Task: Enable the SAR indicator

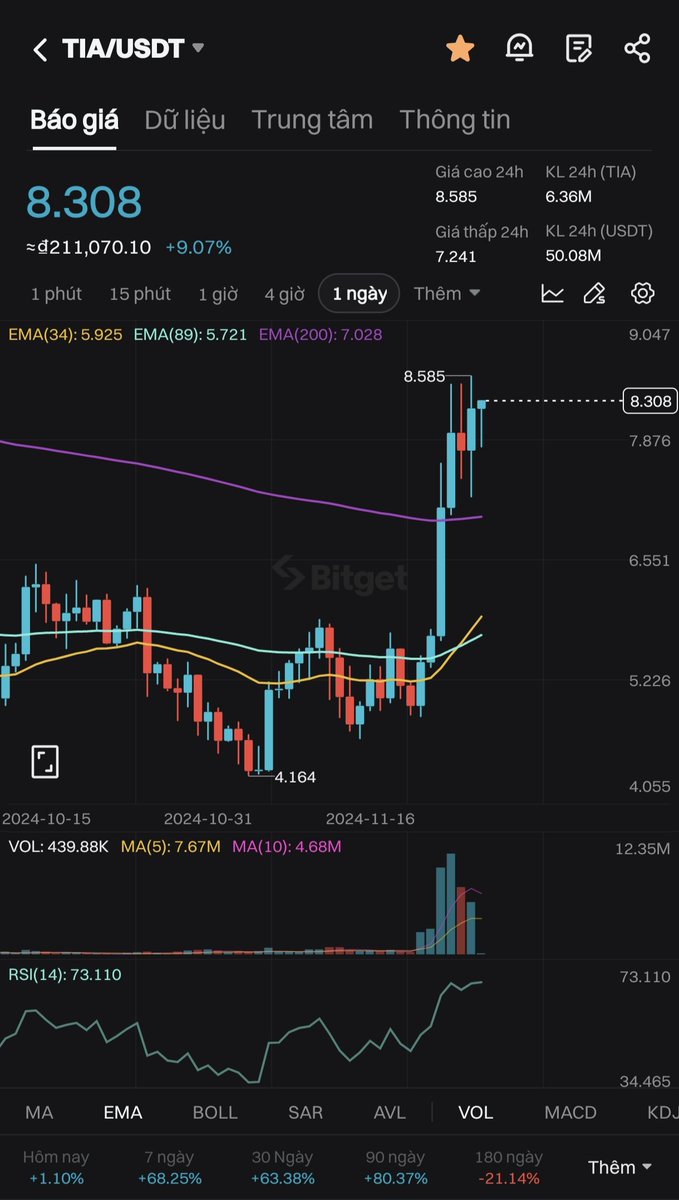Action: (305, 1112)
